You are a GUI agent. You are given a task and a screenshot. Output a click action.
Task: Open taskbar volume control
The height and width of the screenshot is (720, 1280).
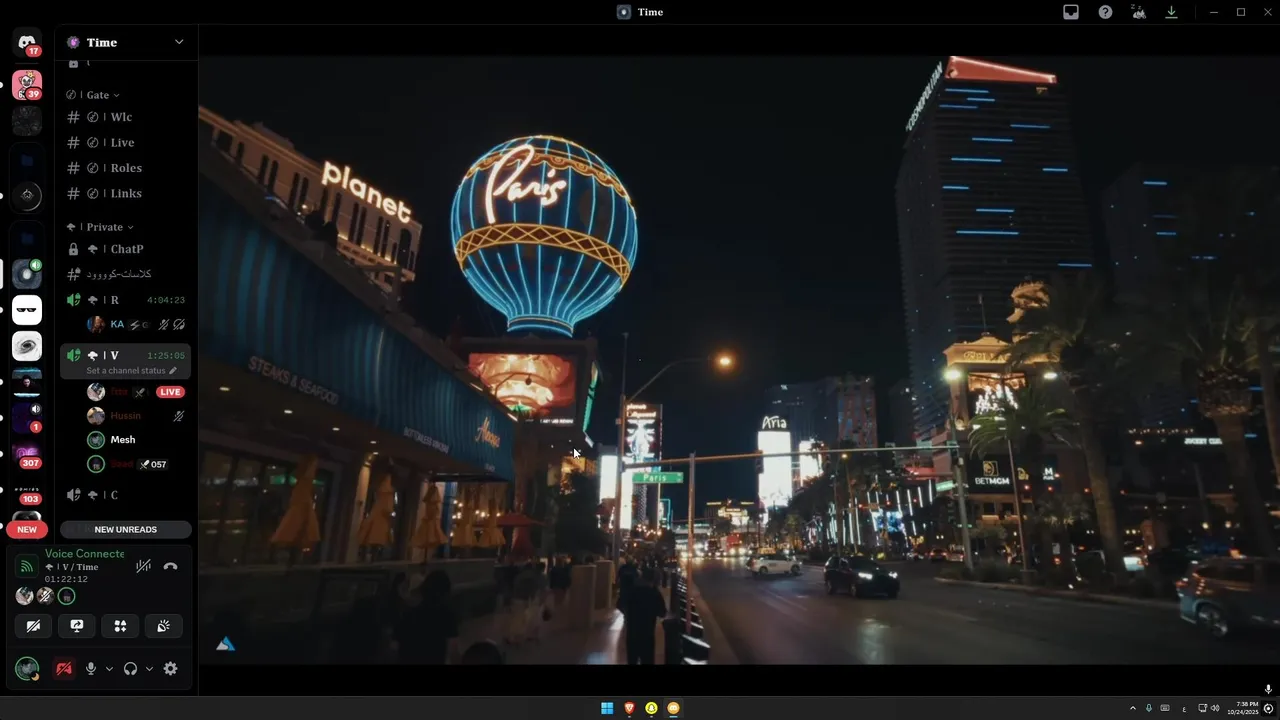click(1215, 708)
